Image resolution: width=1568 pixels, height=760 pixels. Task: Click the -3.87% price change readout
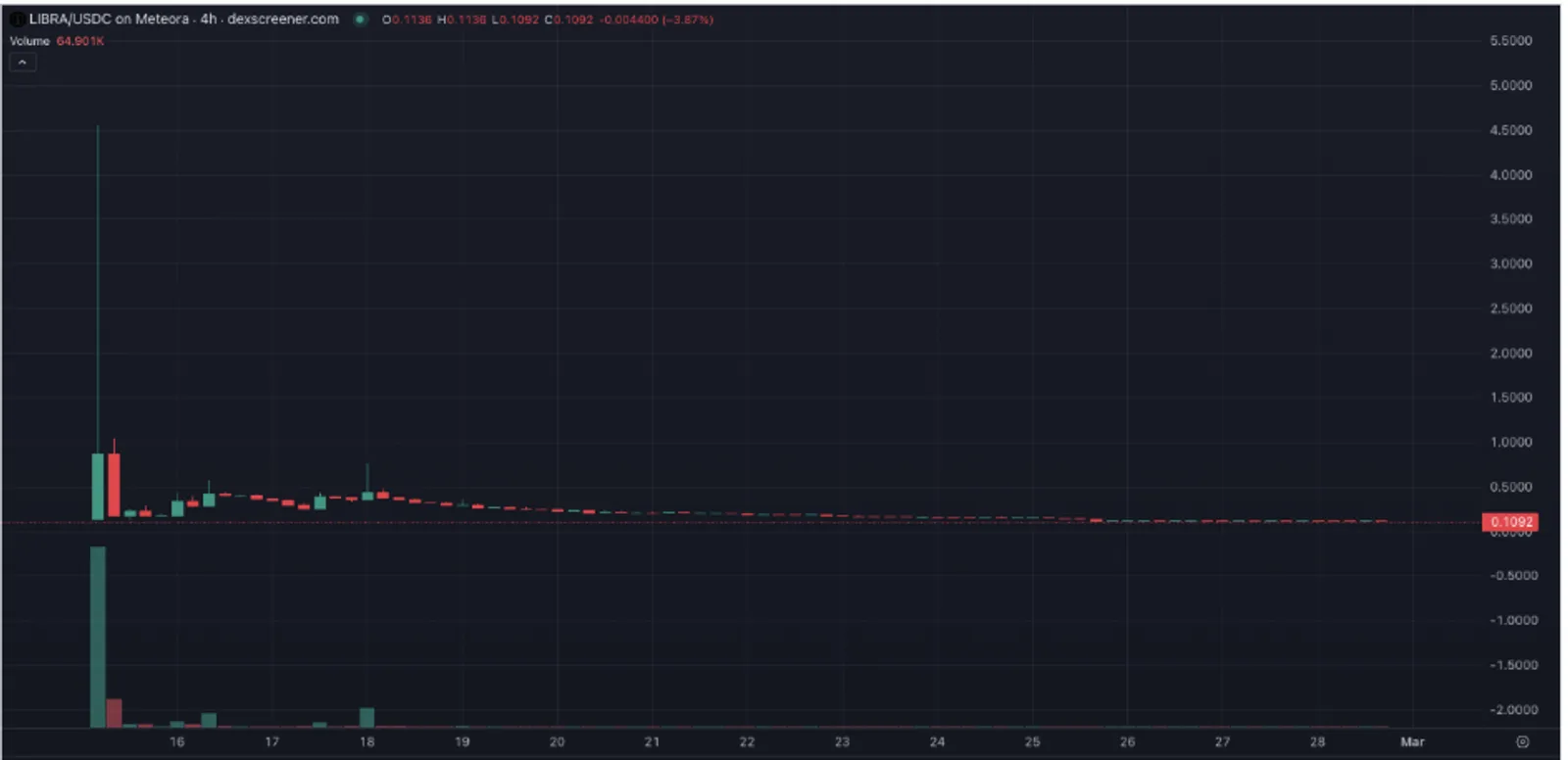[688, 20]
